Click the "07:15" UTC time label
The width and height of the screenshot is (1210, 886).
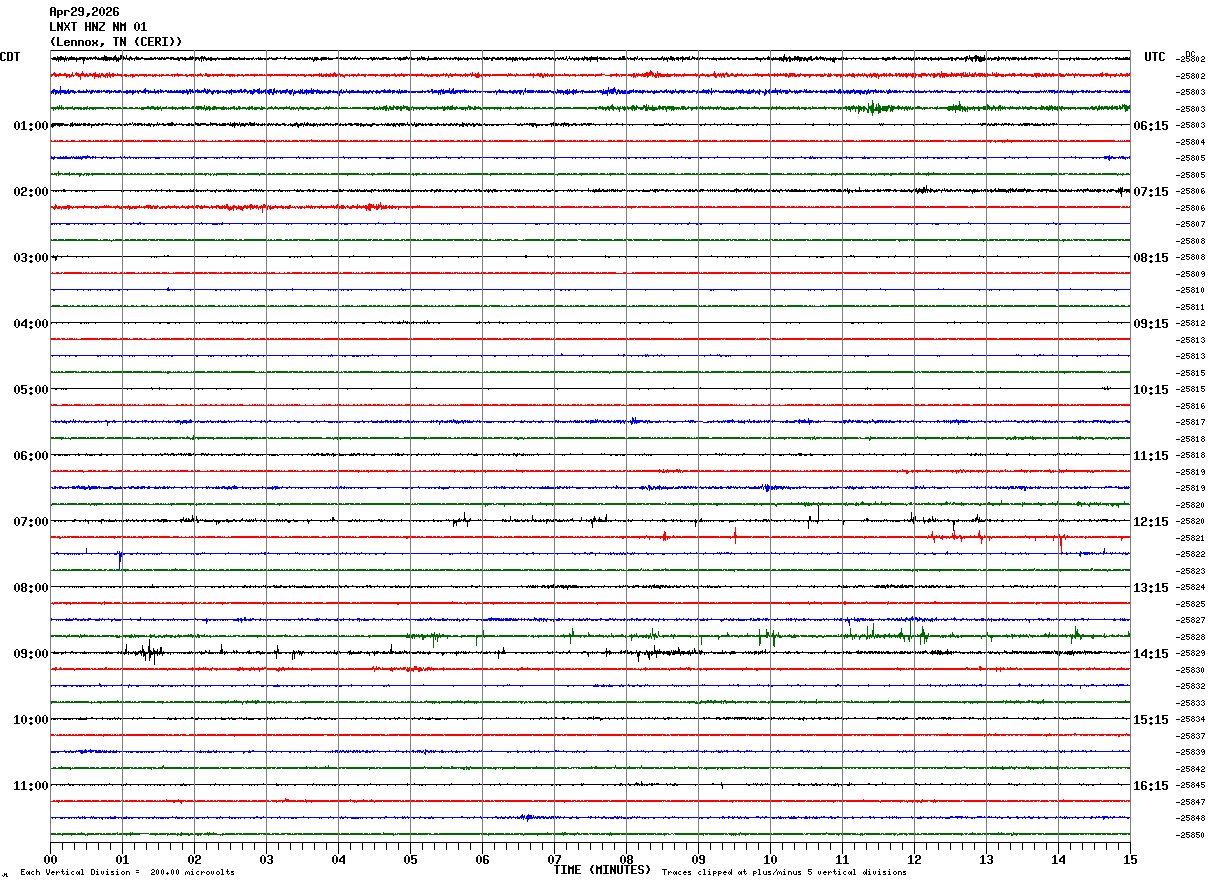[x=1151, y=192]
